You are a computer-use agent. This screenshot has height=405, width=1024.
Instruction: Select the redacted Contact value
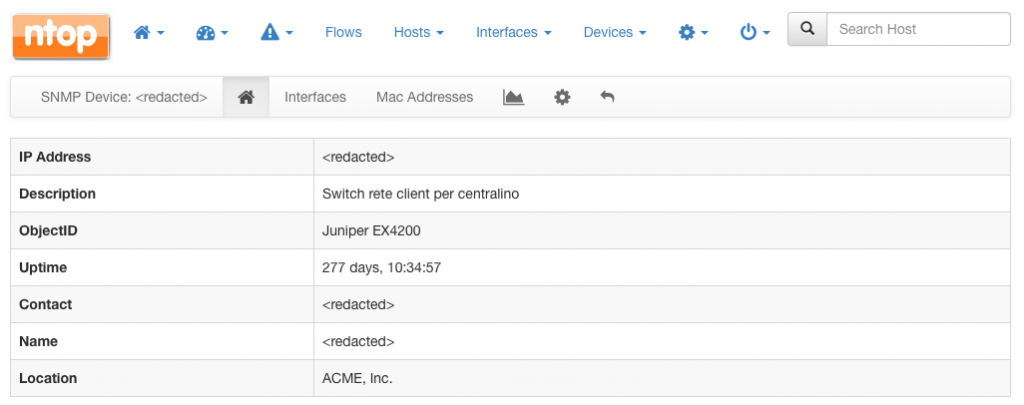coord(359,304)
